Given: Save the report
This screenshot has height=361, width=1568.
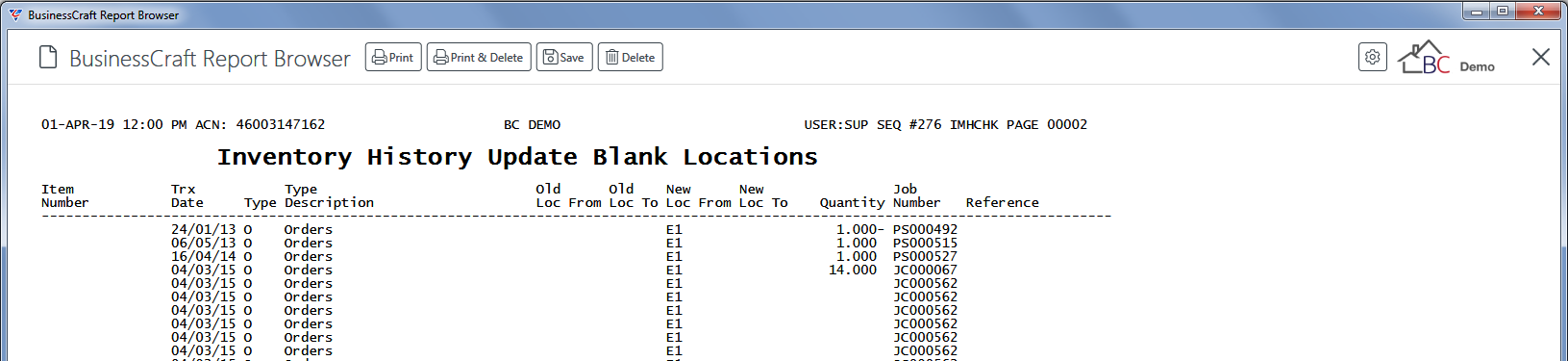Looking at the screenshot, I should [x=564, y=58].
